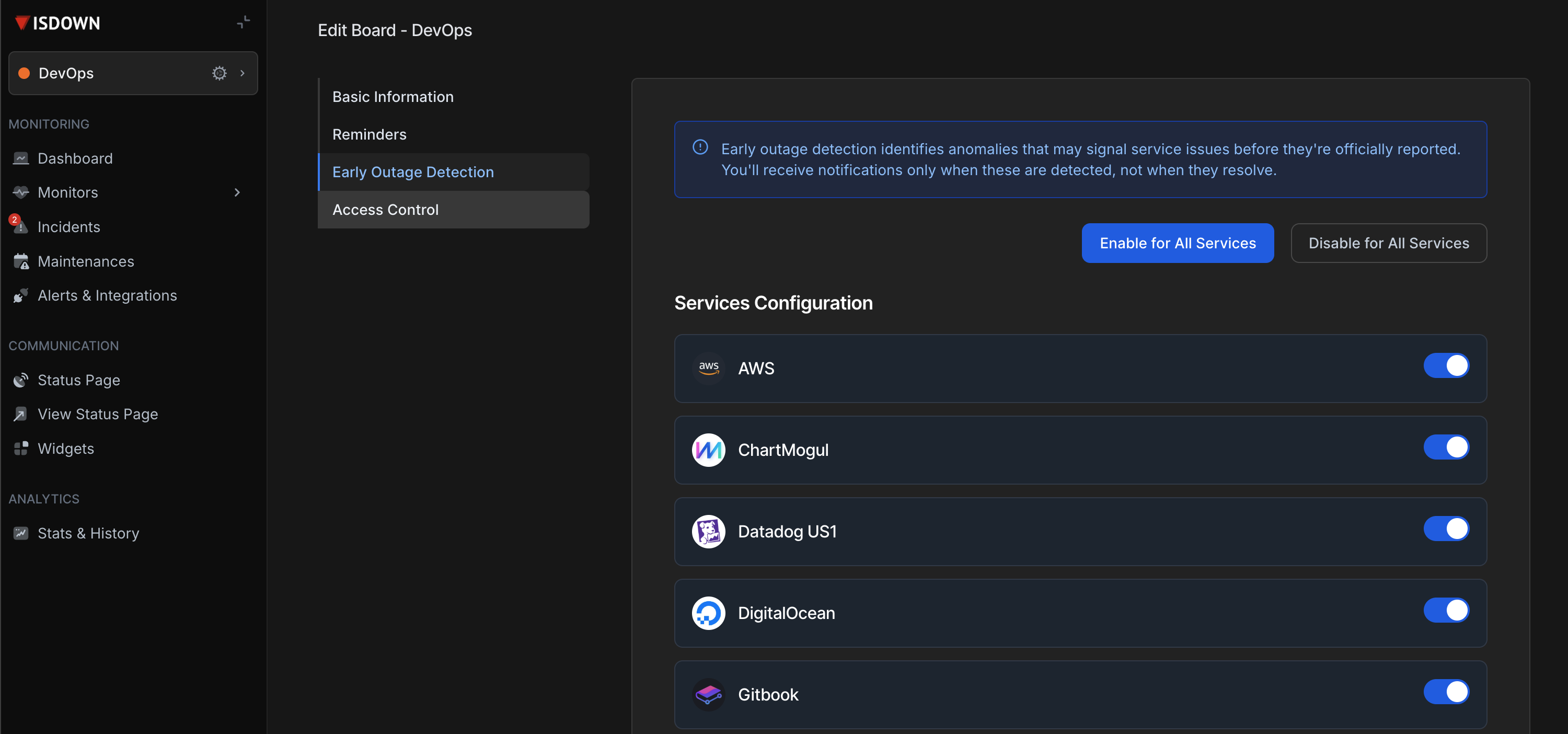
Task: Turn off the DigitalOcean toggle
Action: (1446, 611)
